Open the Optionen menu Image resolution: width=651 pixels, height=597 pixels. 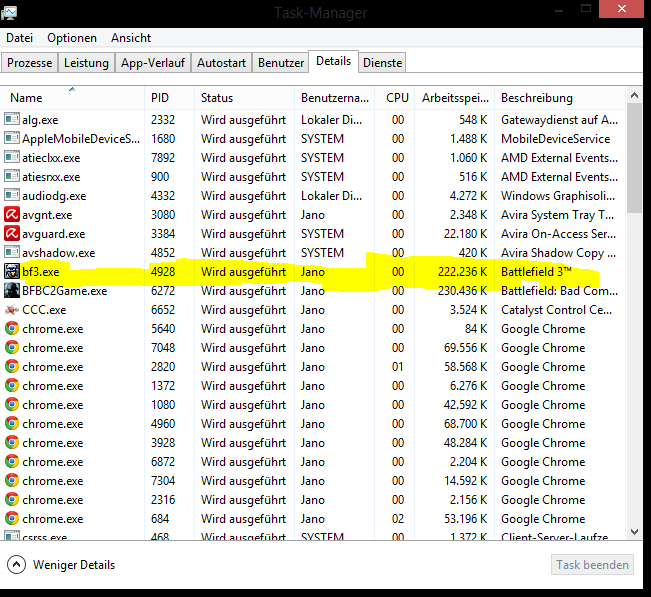[72, 38]
